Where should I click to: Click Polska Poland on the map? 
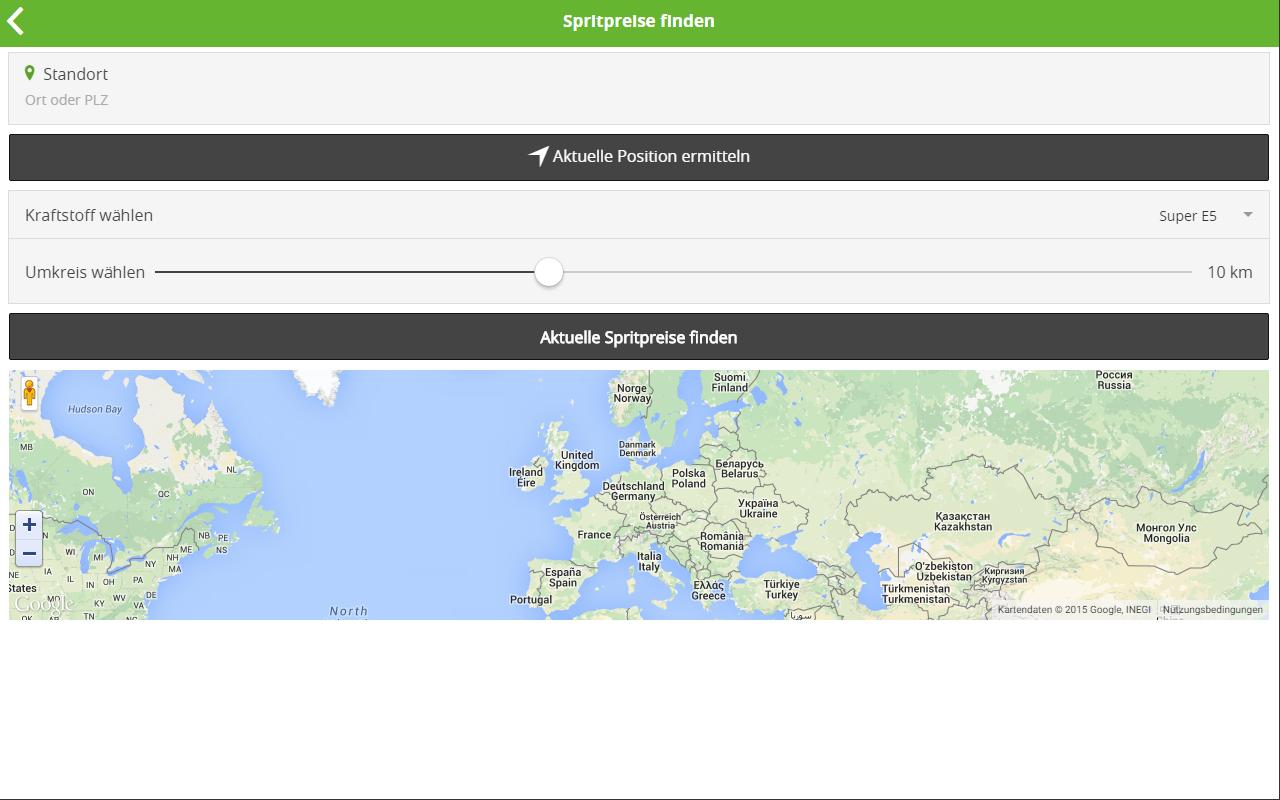pyautogui.click(x=689, y=478)
